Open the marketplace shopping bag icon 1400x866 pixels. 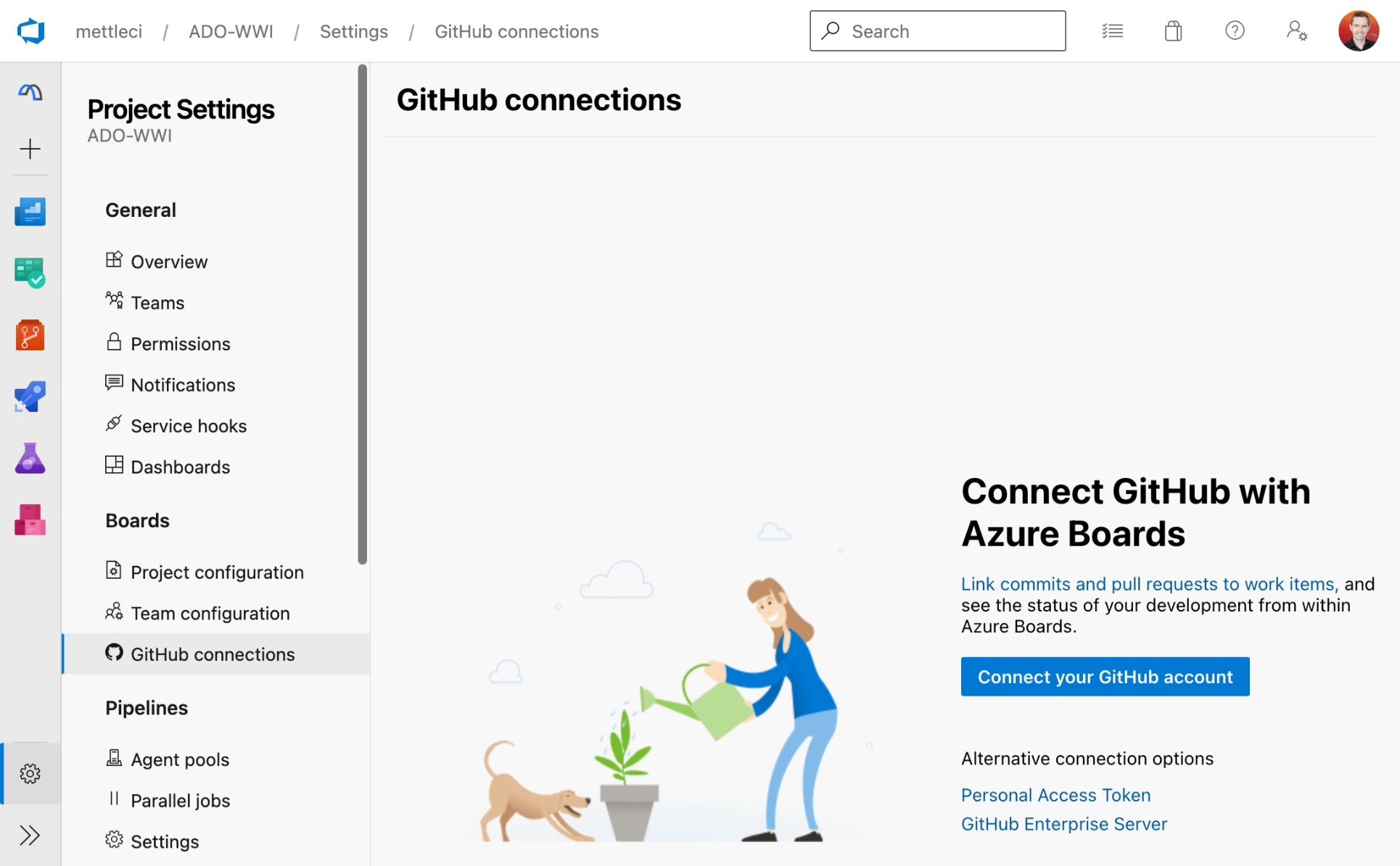[1173, 31]
